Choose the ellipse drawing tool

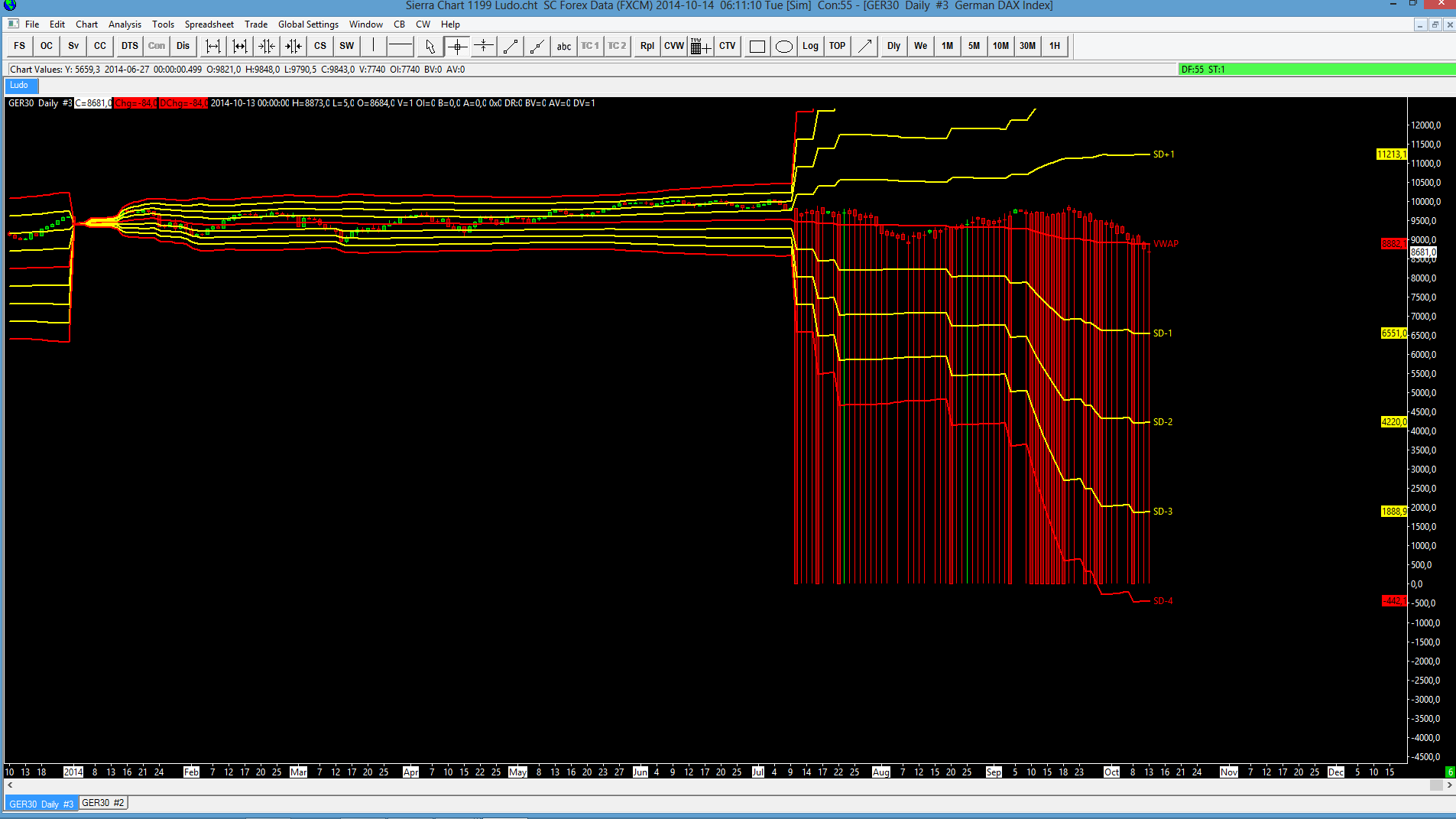tap(783, 46)
